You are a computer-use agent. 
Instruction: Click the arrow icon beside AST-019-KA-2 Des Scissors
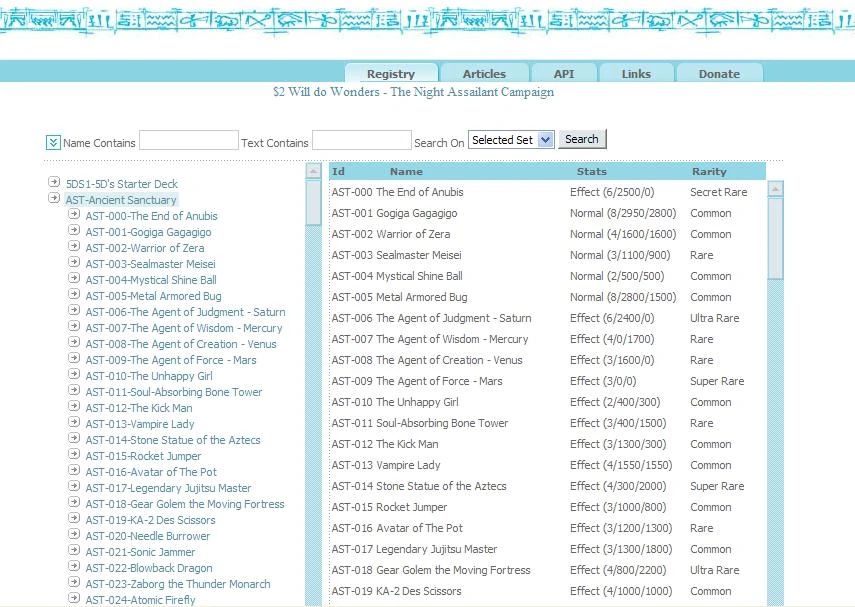pyautogui.click(x=74, y=518)
